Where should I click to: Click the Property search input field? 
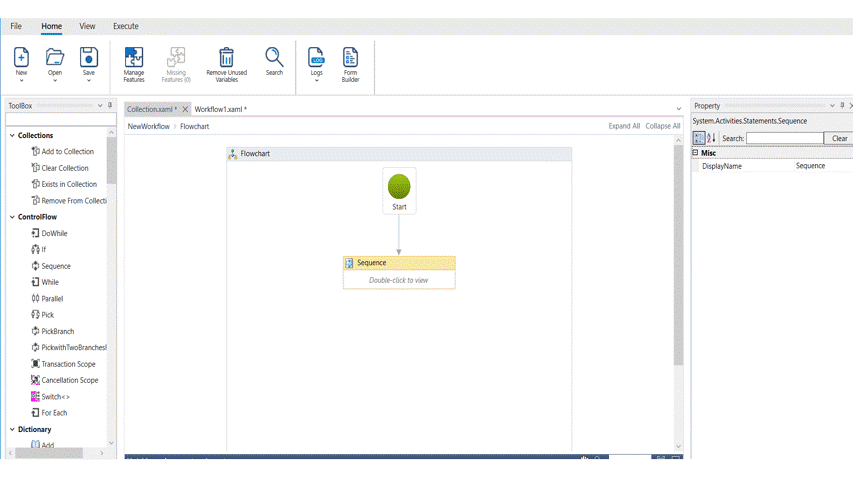pos(784,138)
